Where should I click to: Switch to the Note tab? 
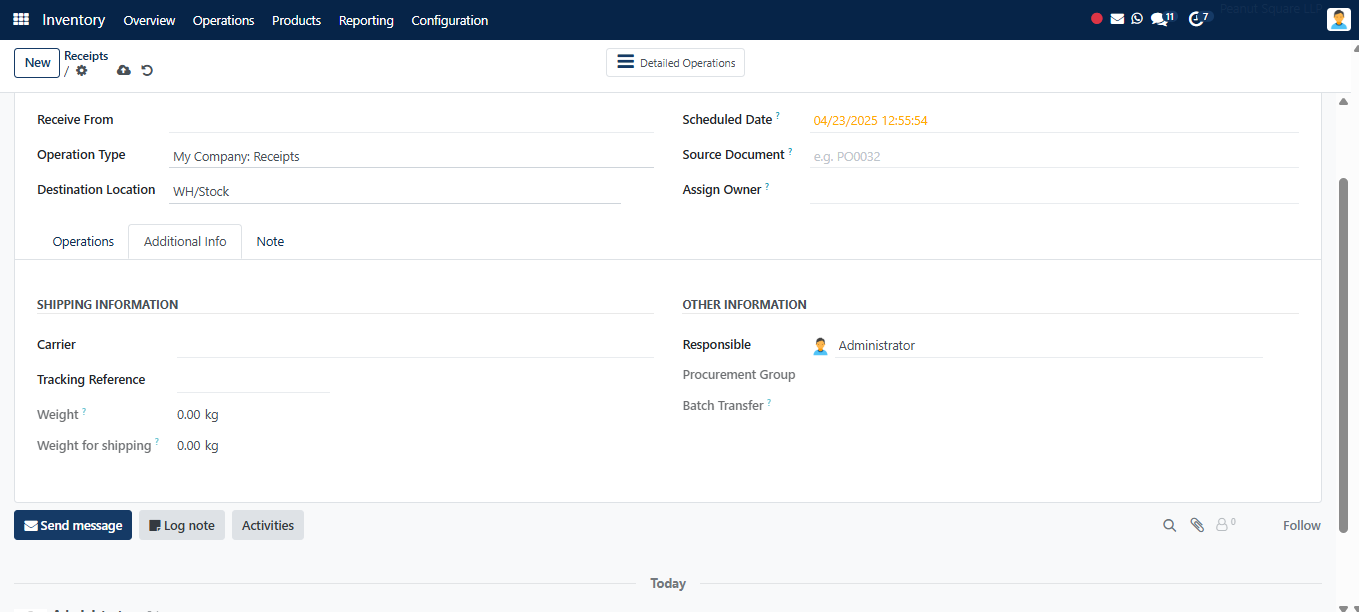coord(270,242)
